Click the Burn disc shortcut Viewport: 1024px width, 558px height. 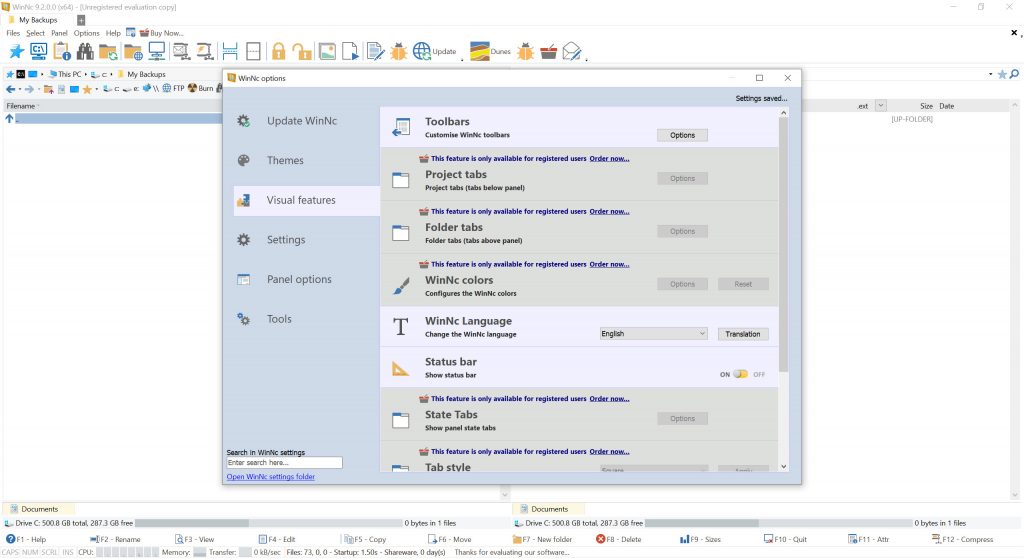pyautogui.click(x=200, y=88)
